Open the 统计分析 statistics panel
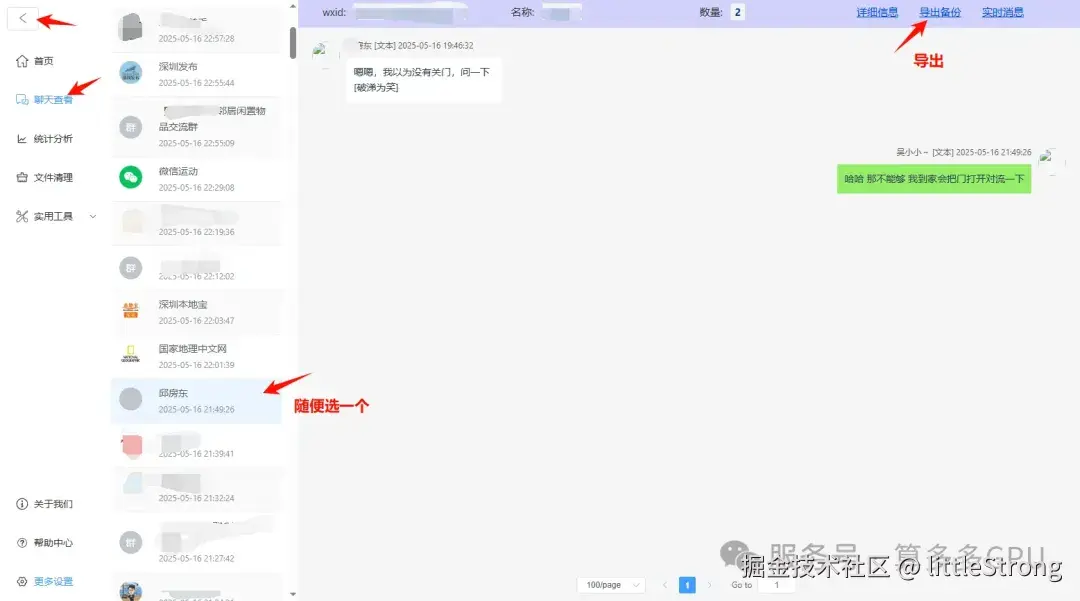Image resolution: width=1080 pixels, height=601 pixels. [x=52, y=138]
